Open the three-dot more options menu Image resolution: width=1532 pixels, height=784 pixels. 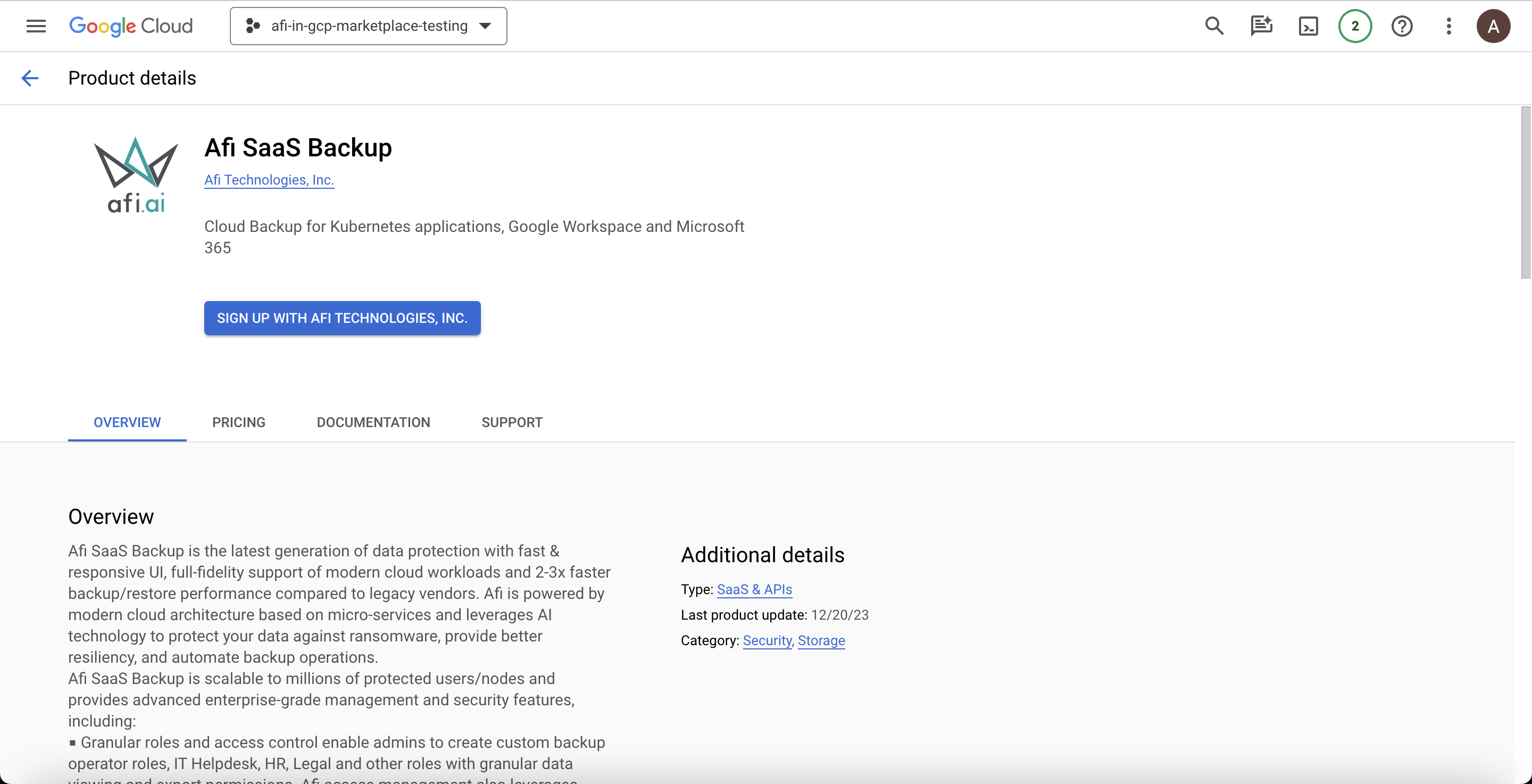[x=1448, y=26]
